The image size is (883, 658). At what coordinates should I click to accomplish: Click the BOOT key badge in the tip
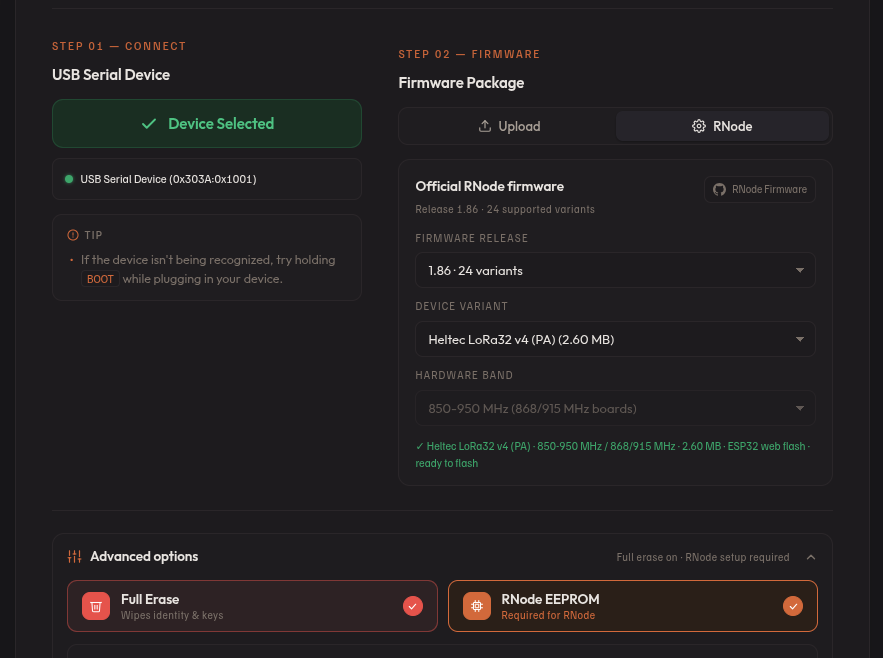pyautogui.click(x=100, y=279)
